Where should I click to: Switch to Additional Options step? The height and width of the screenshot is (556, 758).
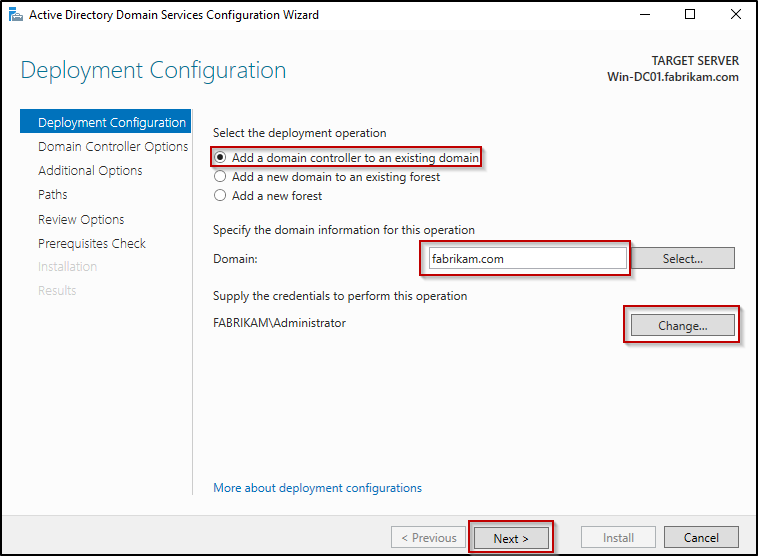pyautogui.click(x=90, y=171)
